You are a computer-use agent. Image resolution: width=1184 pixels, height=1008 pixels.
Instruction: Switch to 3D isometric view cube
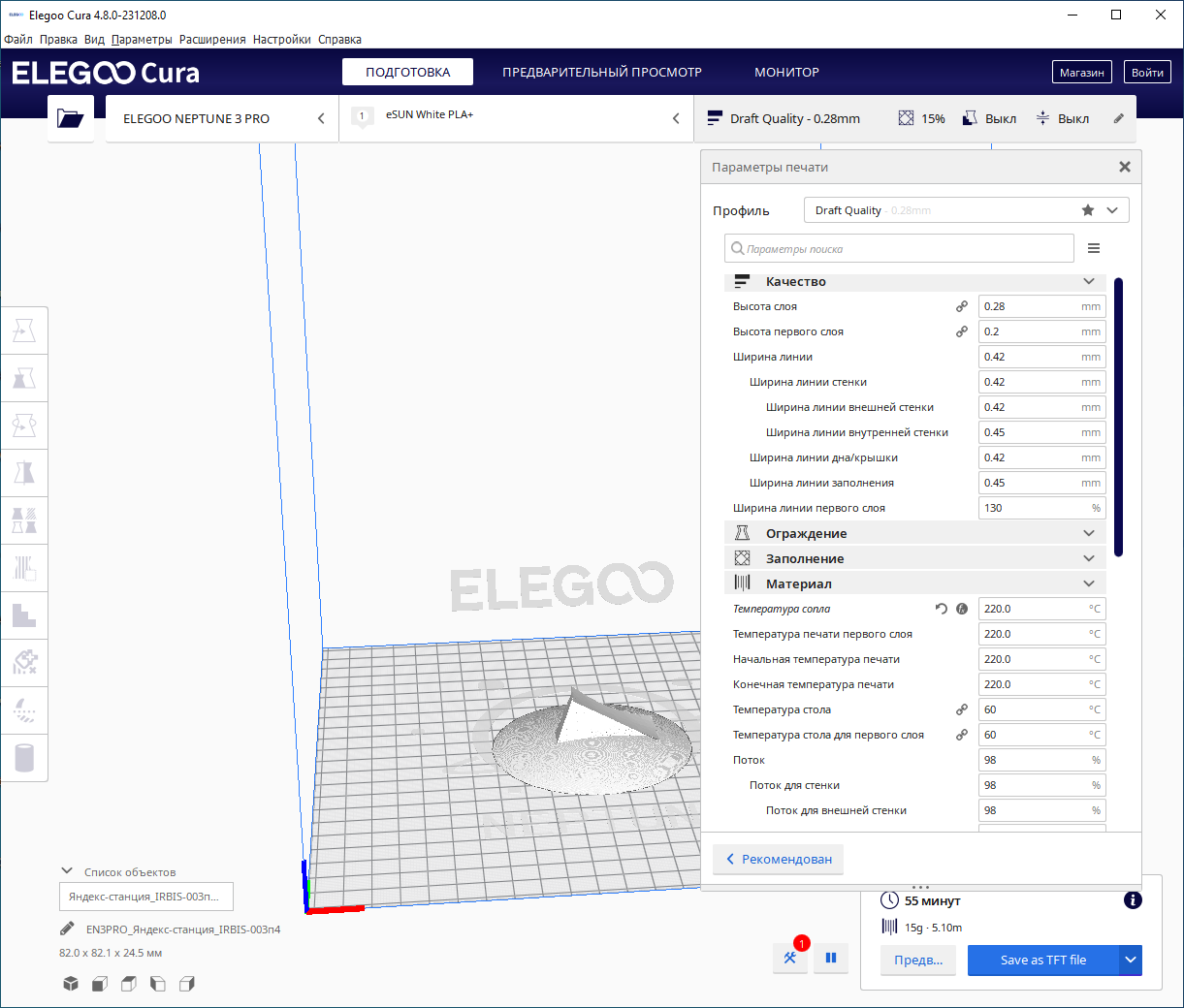tap(71, 984)
